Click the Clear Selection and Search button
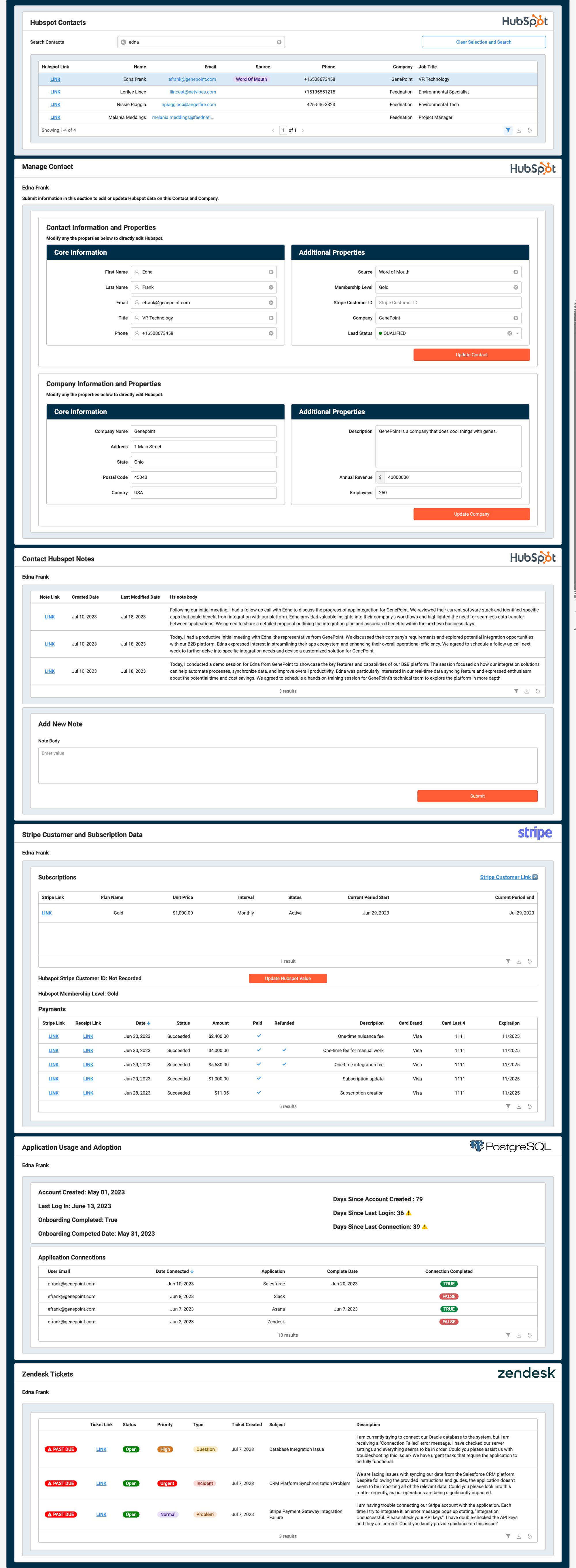This screenshot has height=1568, width=576. click(x=484, y=42)
